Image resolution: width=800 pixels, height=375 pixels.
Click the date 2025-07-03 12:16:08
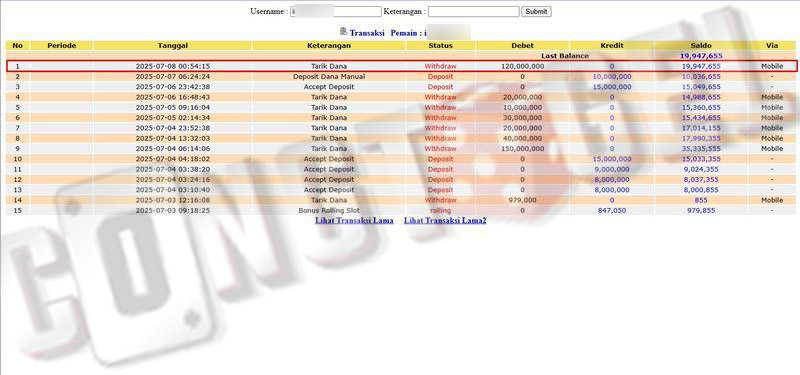173,200
